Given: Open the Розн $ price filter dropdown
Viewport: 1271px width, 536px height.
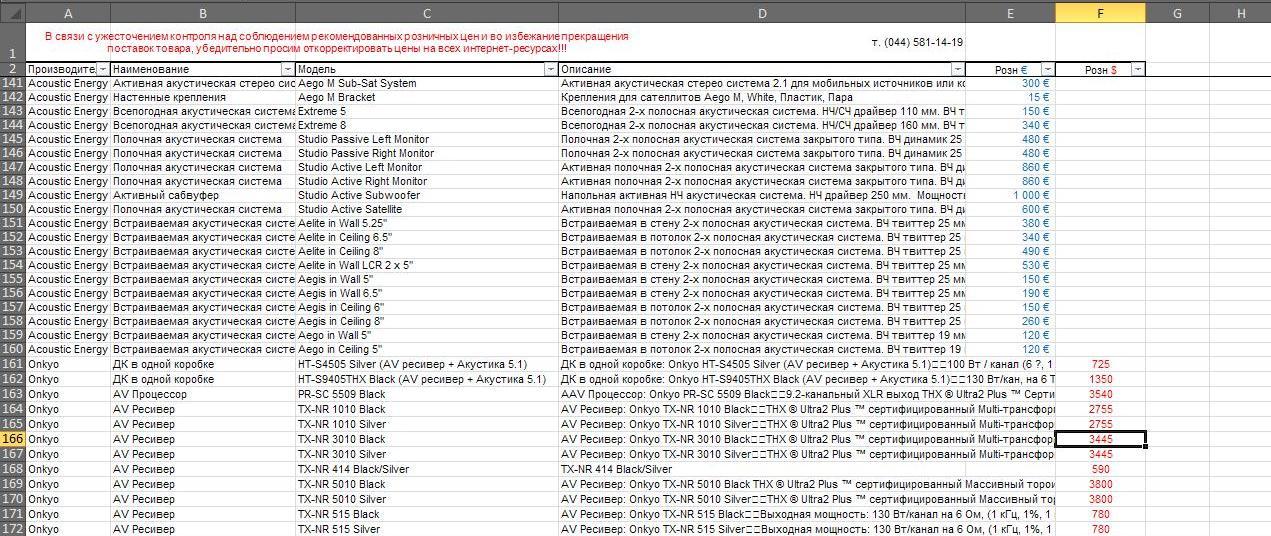Looking at the screenshot, I should [x=1138, y=70].
